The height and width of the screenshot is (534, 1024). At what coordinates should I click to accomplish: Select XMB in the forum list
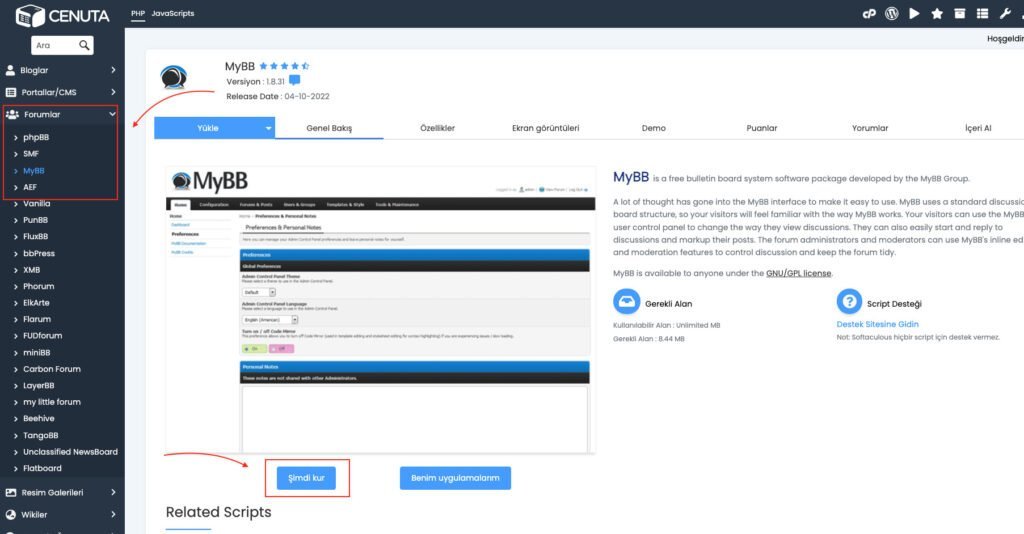click(31, 270)
